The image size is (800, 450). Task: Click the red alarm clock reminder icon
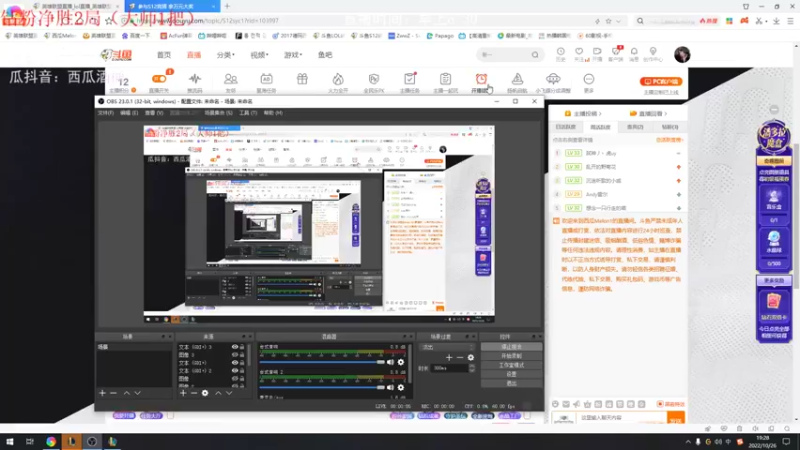pyautogui.click(x=481, y=79)
